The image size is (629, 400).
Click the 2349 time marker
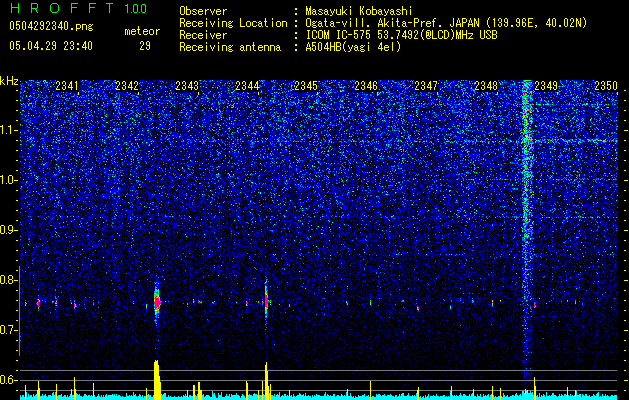546,86
